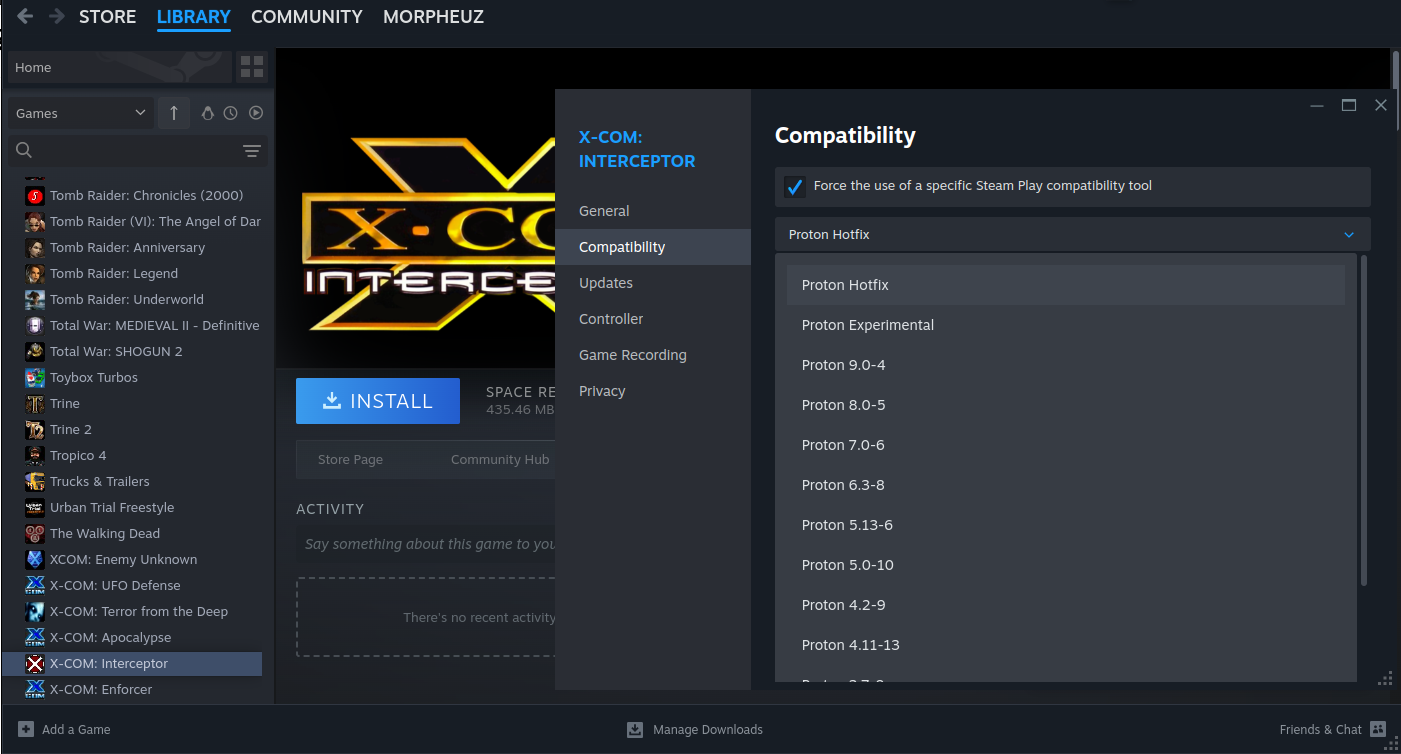Select Proton Experimental from list

tap(1066, 325)
